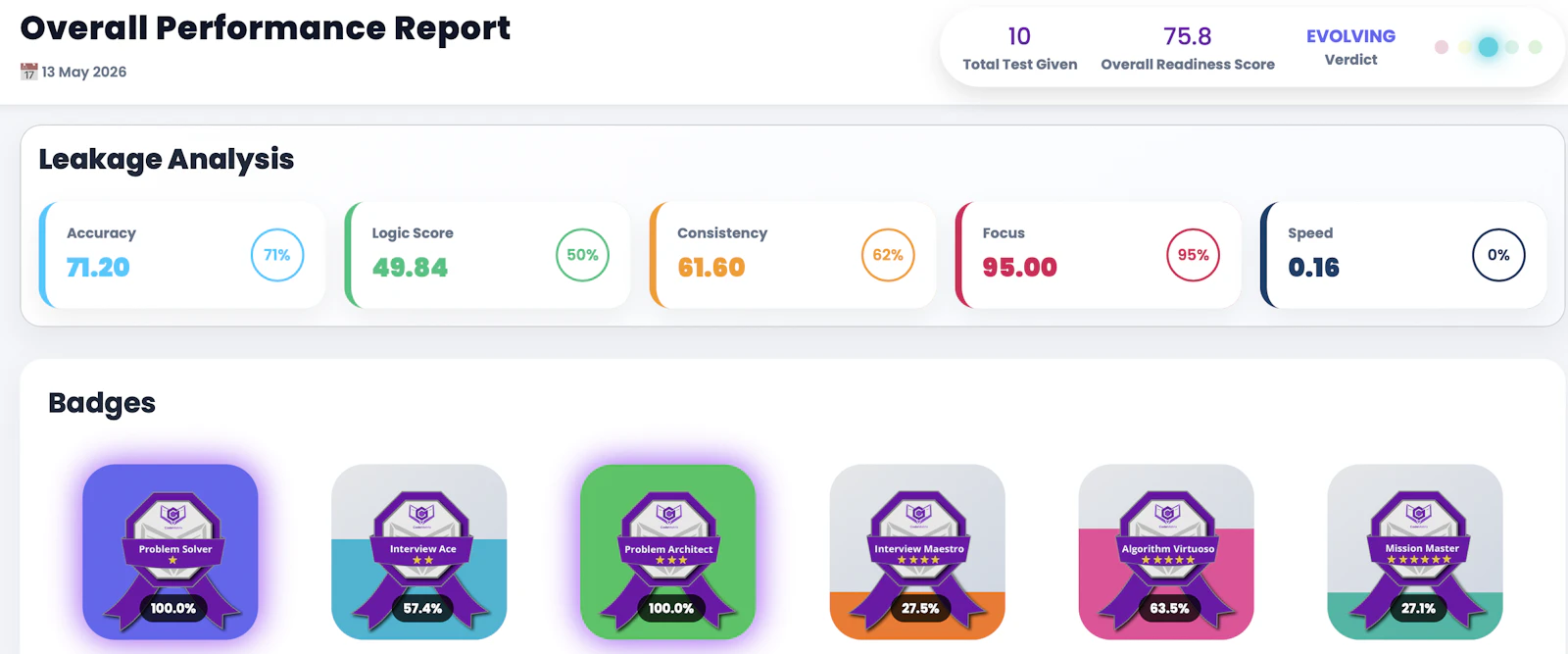Click the Problem Solver badge
1568x654 pixels.
click(x=171, y=551)
